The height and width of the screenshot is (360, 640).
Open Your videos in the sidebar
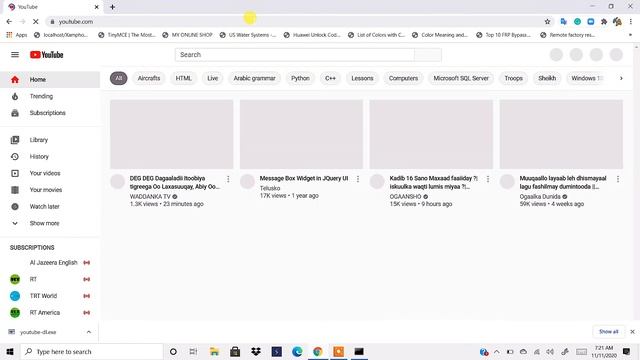pos(50,173)
